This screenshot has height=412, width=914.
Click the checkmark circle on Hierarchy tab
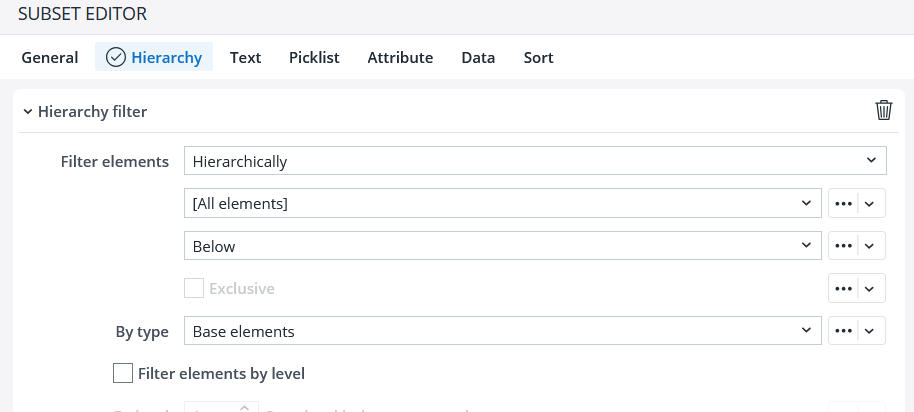click(x=115, y=57)
